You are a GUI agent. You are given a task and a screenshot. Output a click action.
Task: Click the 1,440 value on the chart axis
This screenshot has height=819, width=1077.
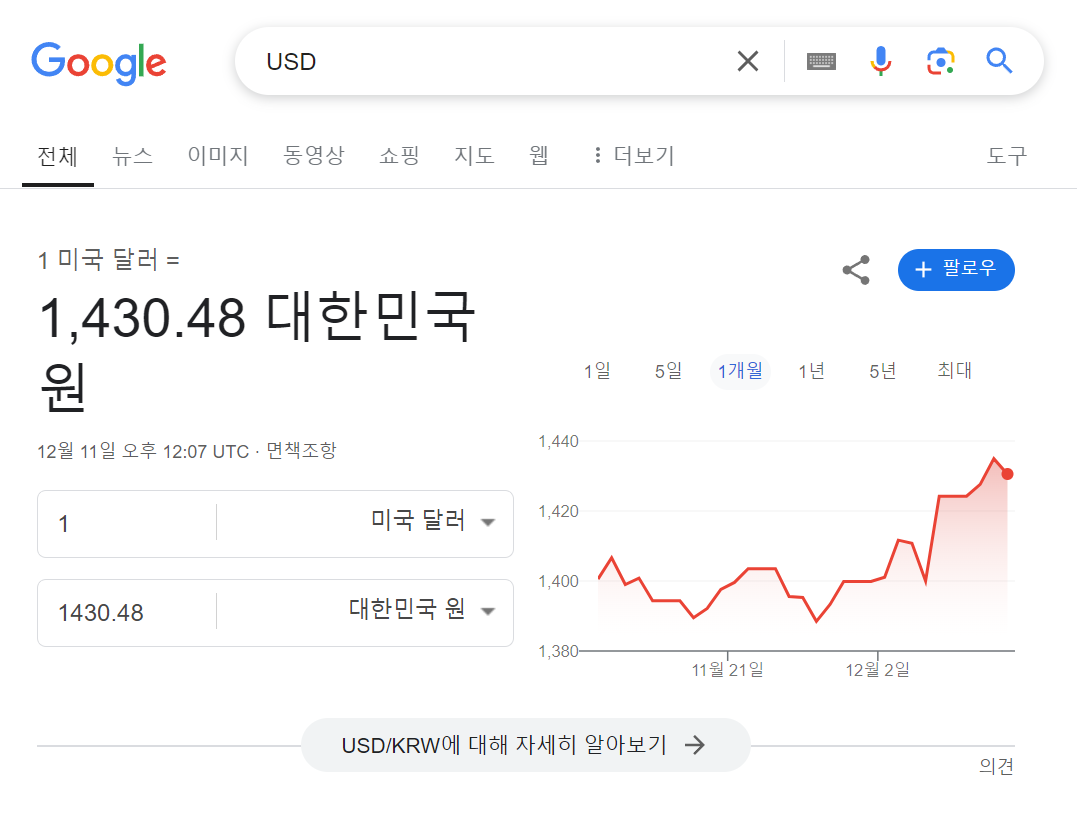(558, 441)
